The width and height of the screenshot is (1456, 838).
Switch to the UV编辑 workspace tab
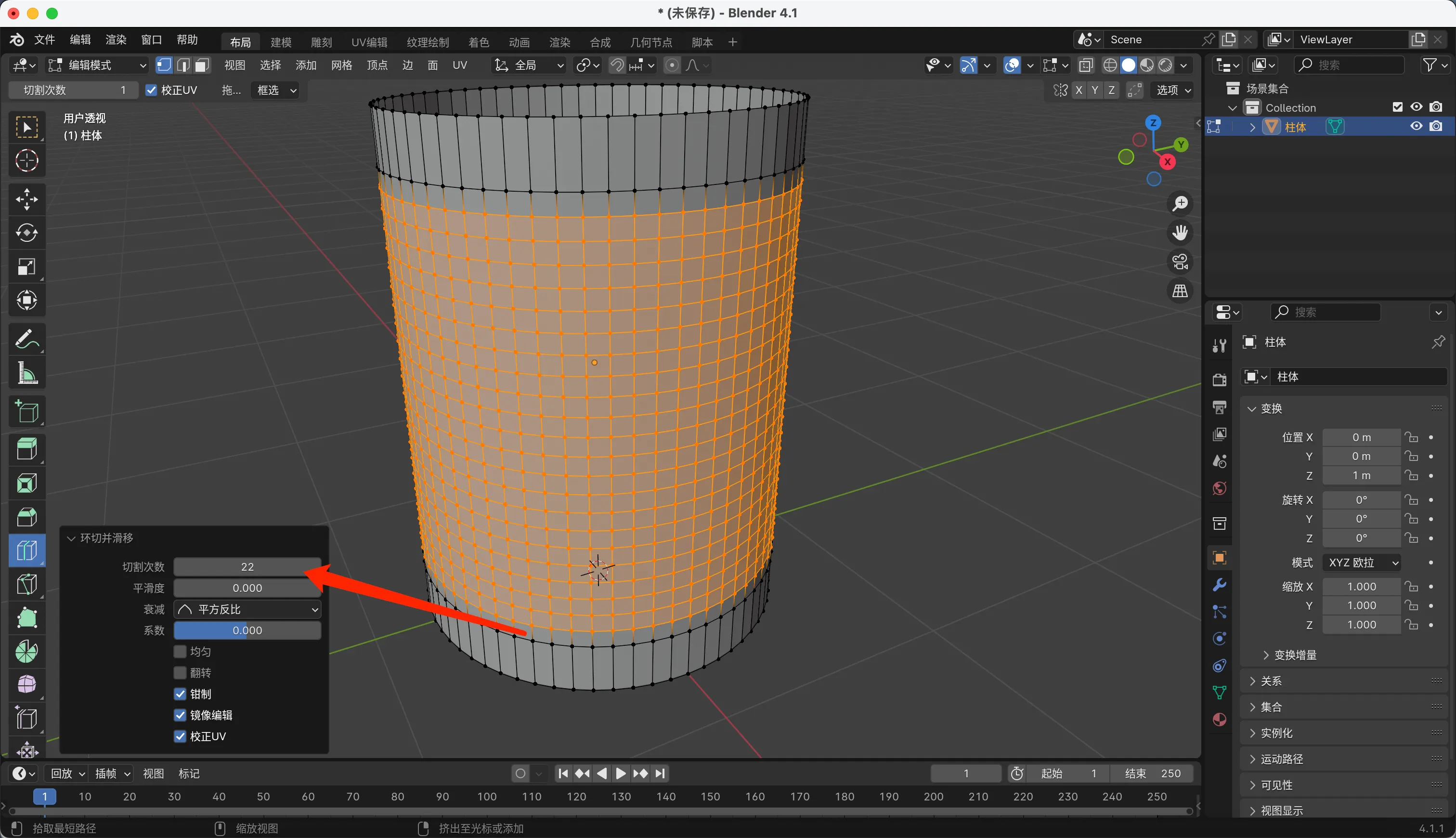(369, 42)
